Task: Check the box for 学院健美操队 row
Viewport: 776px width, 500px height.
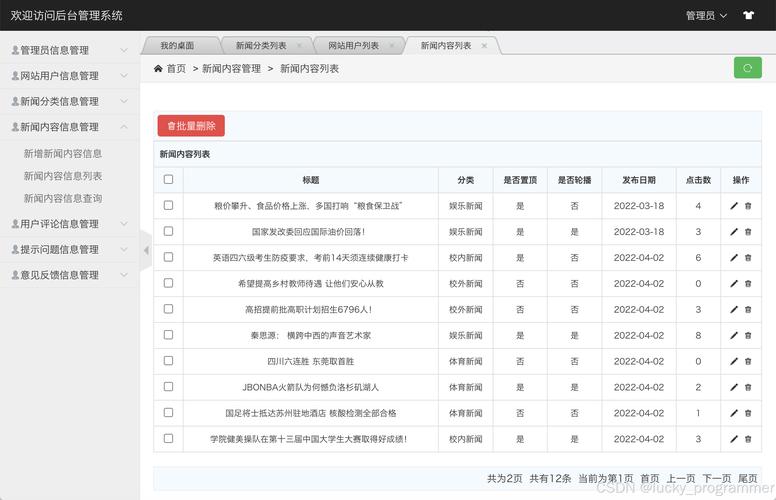Action: click(168, 438)
